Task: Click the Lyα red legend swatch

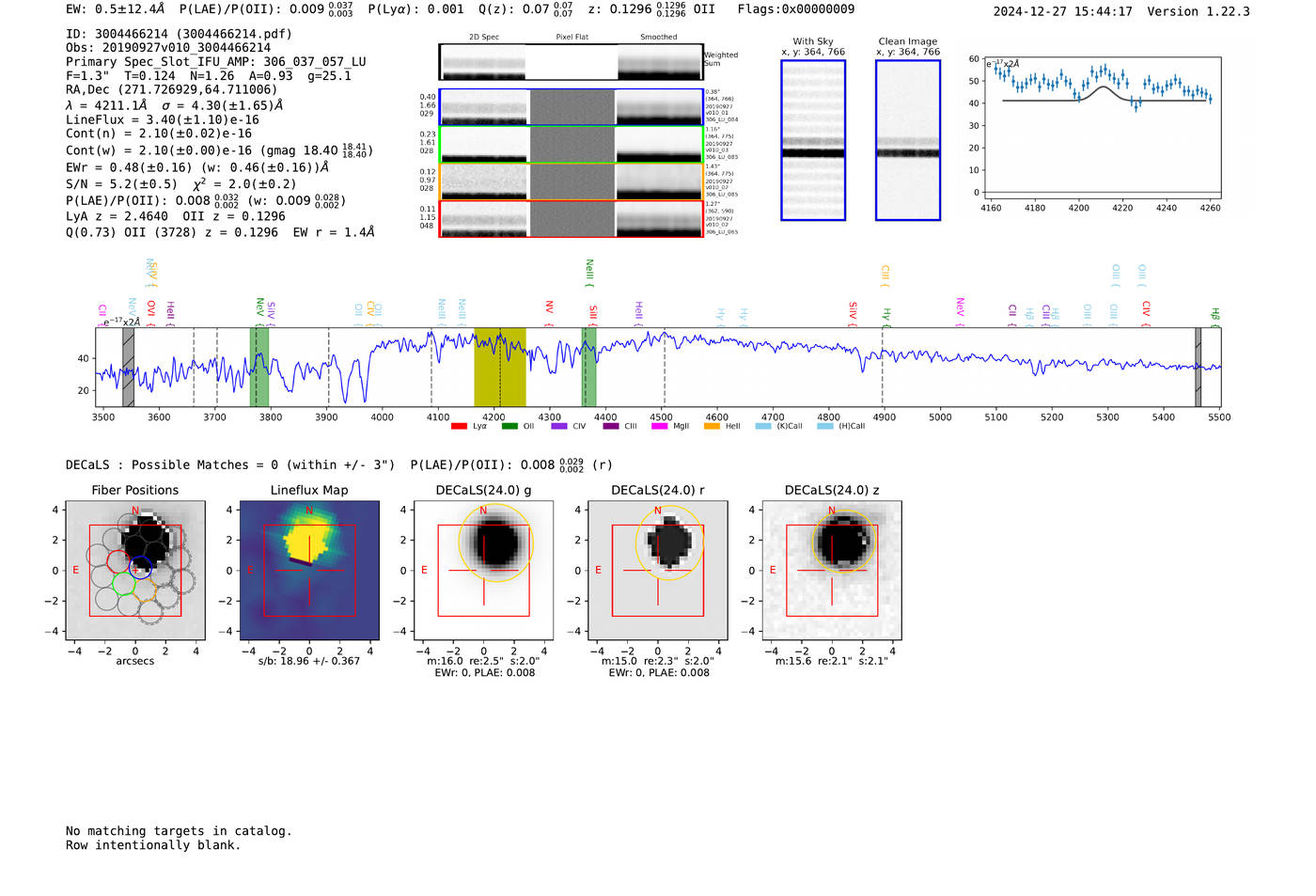Action: tap(459, 426)
